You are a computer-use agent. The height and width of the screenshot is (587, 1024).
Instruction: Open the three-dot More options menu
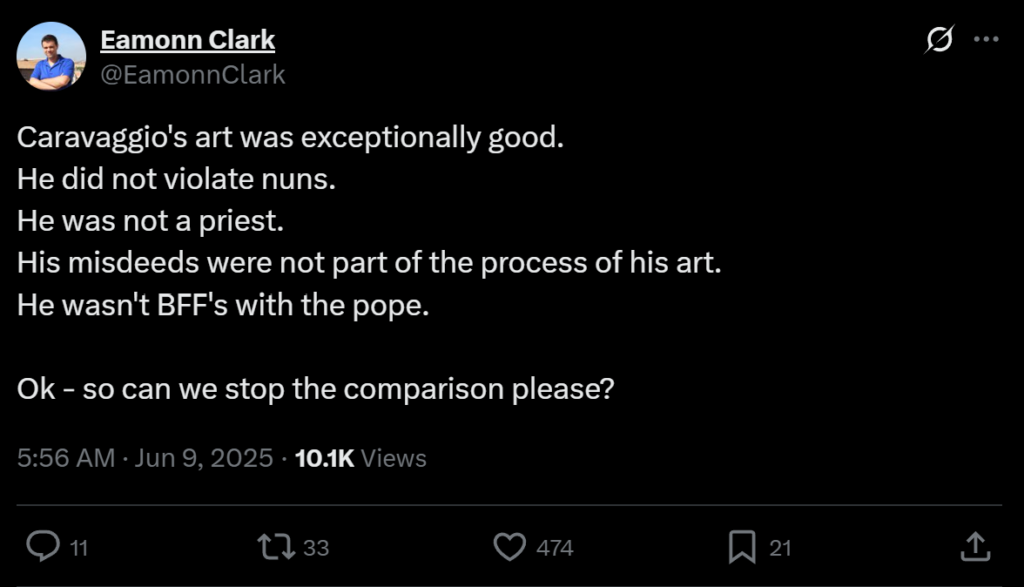986,39
